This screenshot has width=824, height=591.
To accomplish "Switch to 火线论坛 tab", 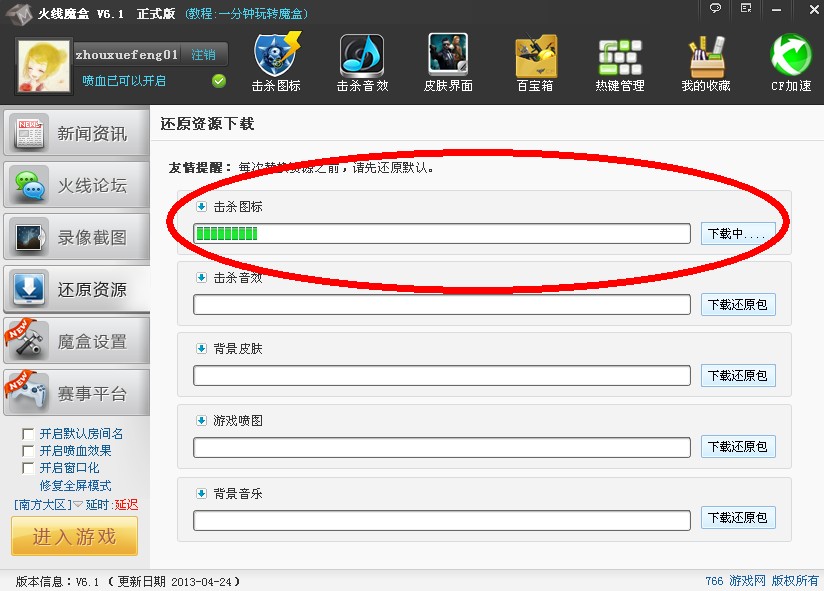I will [77, 185].
